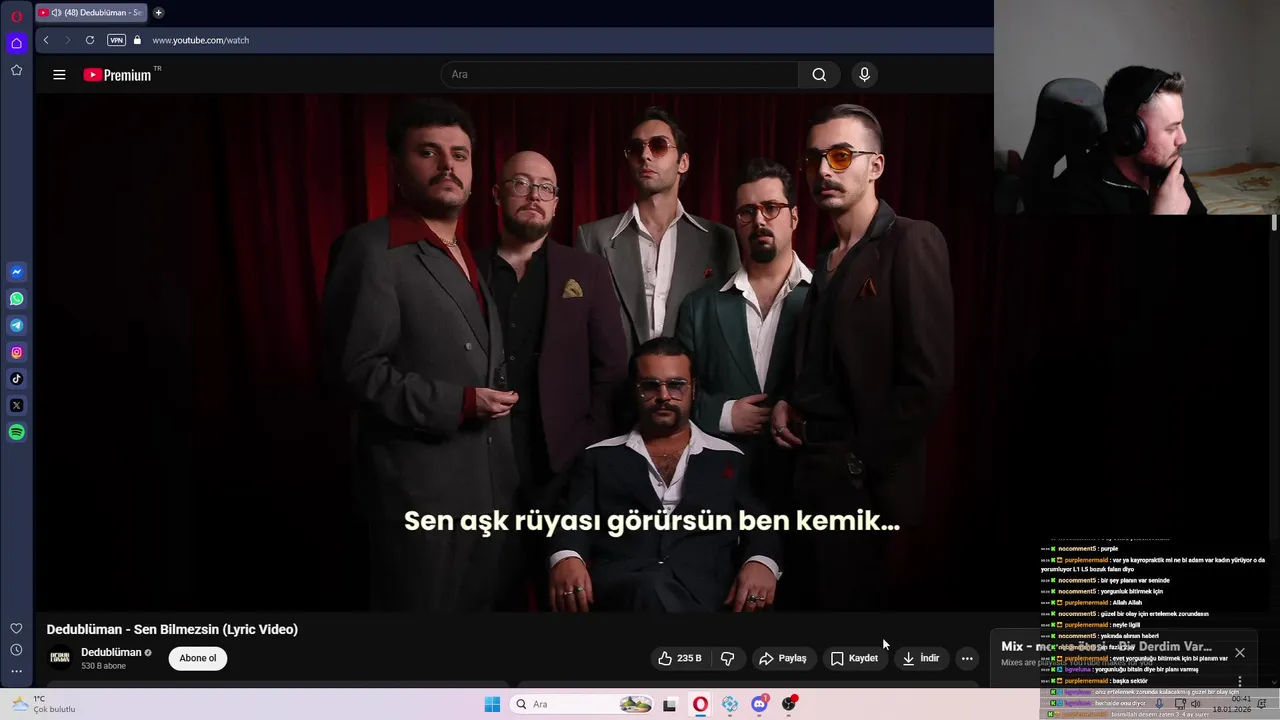Open the Opera sidebar home workspace icon
The image size is (1280, 720).
pos(16,43)
